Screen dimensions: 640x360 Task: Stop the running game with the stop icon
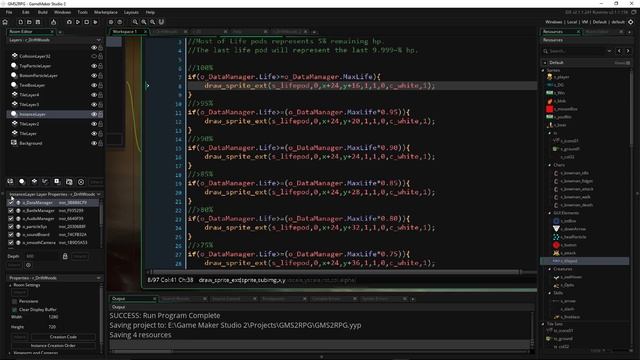point(87,22)
